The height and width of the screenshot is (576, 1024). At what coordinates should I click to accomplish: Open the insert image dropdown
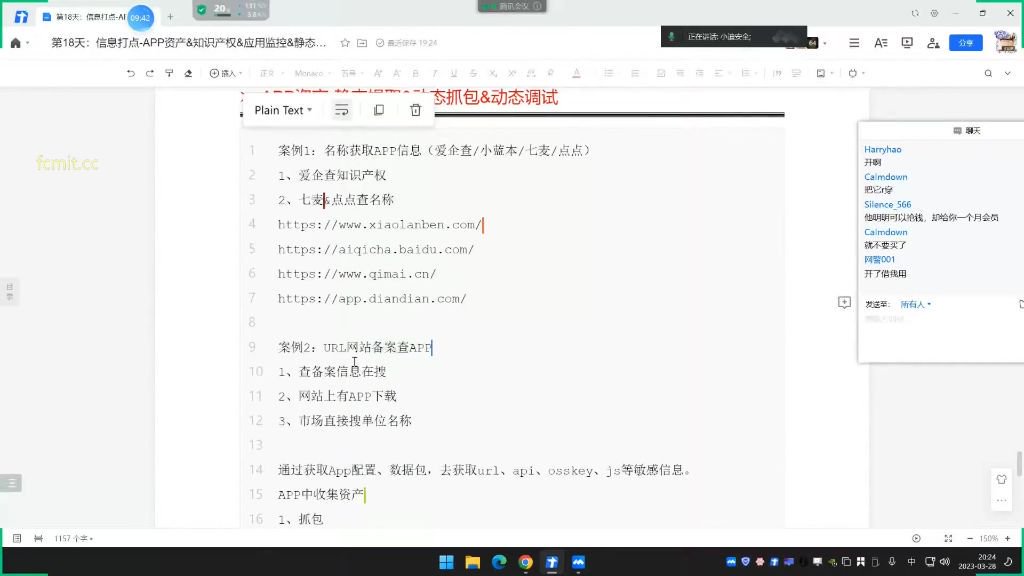[824, 73]
